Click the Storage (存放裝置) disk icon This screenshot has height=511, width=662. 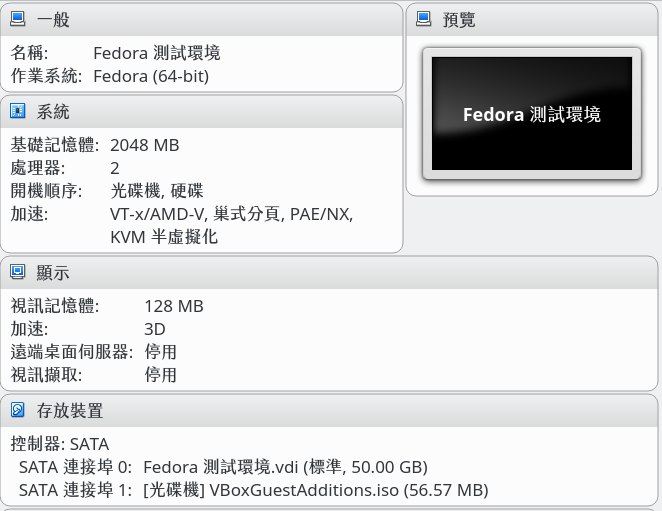17,410
